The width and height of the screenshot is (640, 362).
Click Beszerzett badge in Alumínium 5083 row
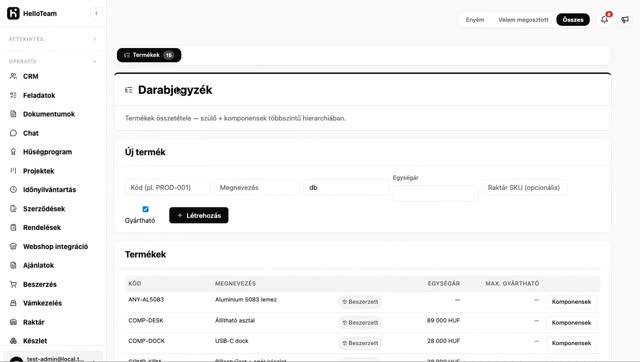pyautogui.click(x=360, y=302)
